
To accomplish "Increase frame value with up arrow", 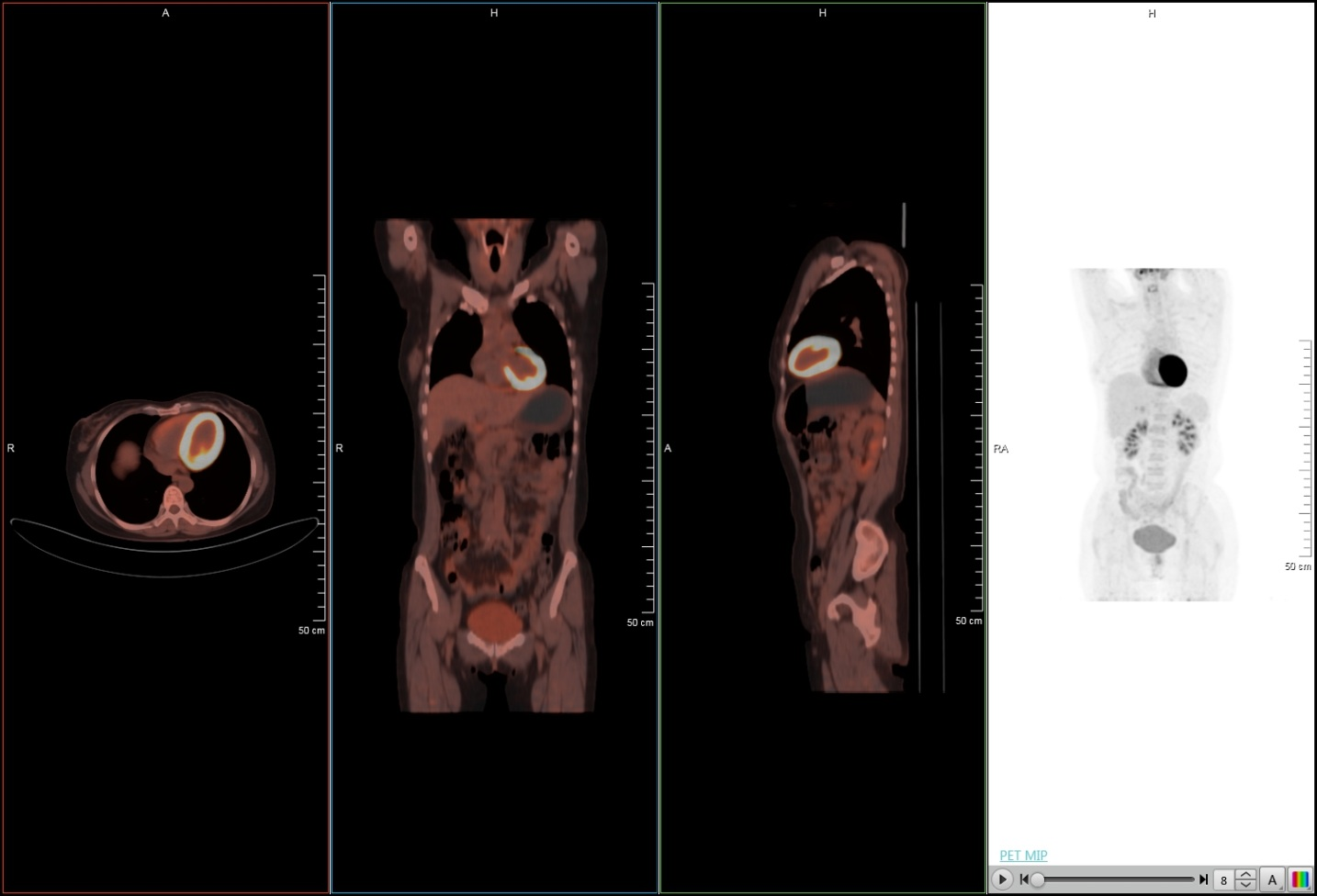I will pos(1245,875).
